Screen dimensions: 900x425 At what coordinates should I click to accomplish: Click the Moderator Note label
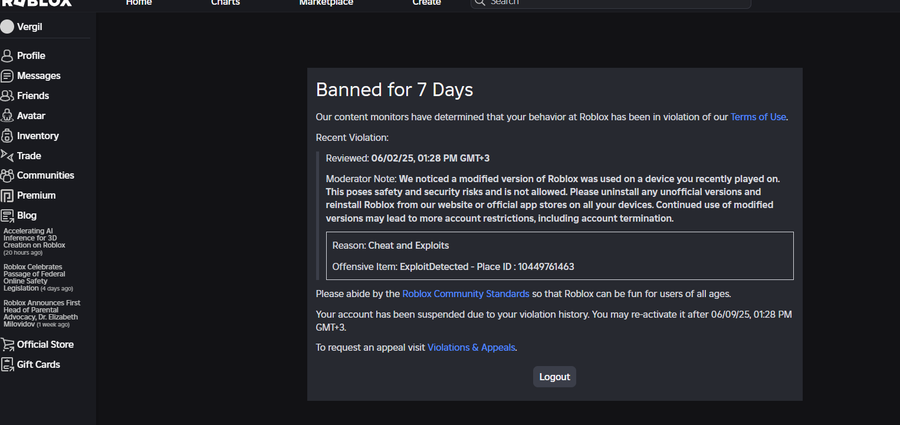pos(361,179)
